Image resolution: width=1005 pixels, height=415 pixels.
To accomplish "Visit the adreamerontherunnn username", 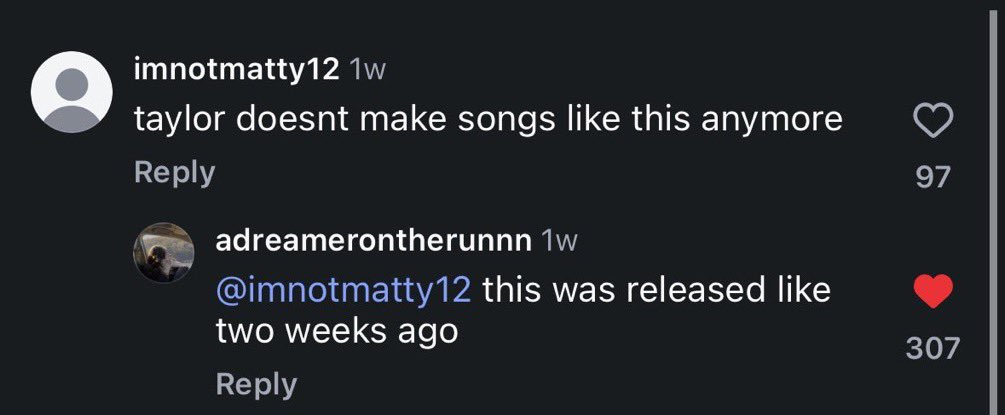I will [374, 241].
